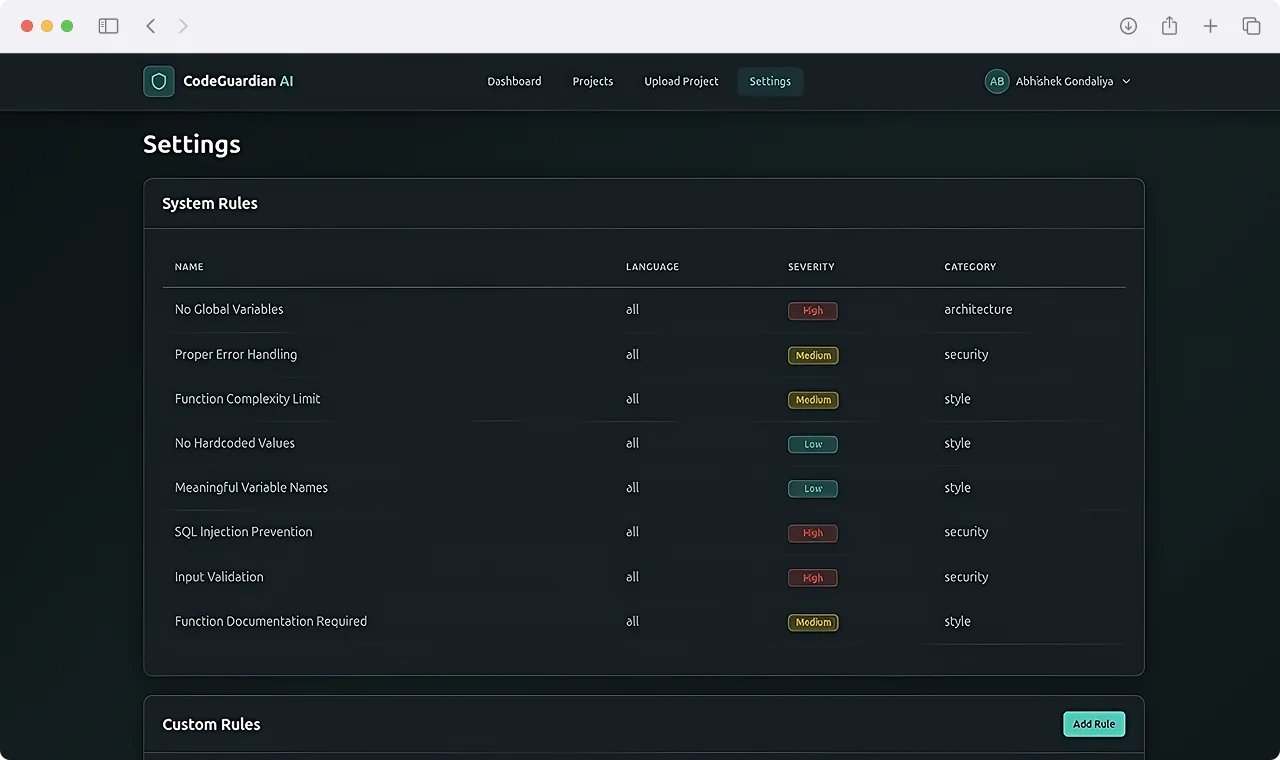The width and height of the screenshot is (1280, 760).
Task: Click the CodeGuardian shield logo icon
Action: click(159, 81)
